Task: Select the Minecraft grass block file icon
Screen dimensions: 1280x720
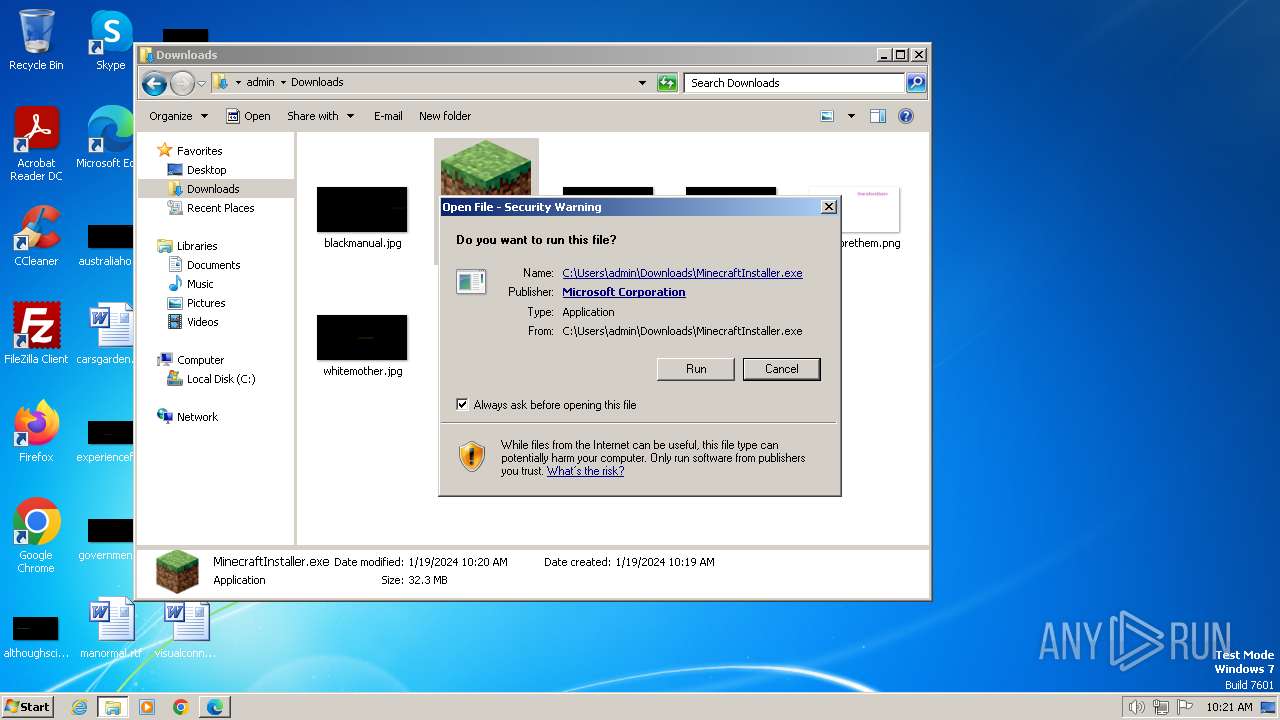Action: (x=486, y=168)
